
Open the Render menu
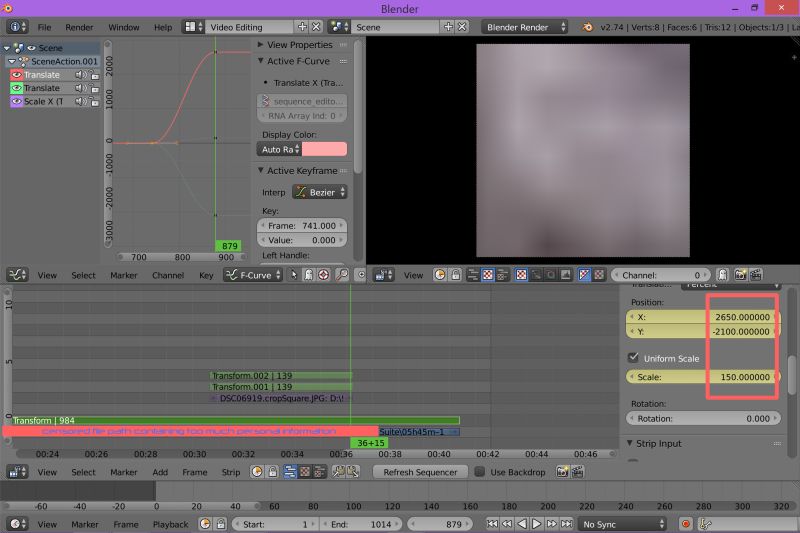(79, 27)
